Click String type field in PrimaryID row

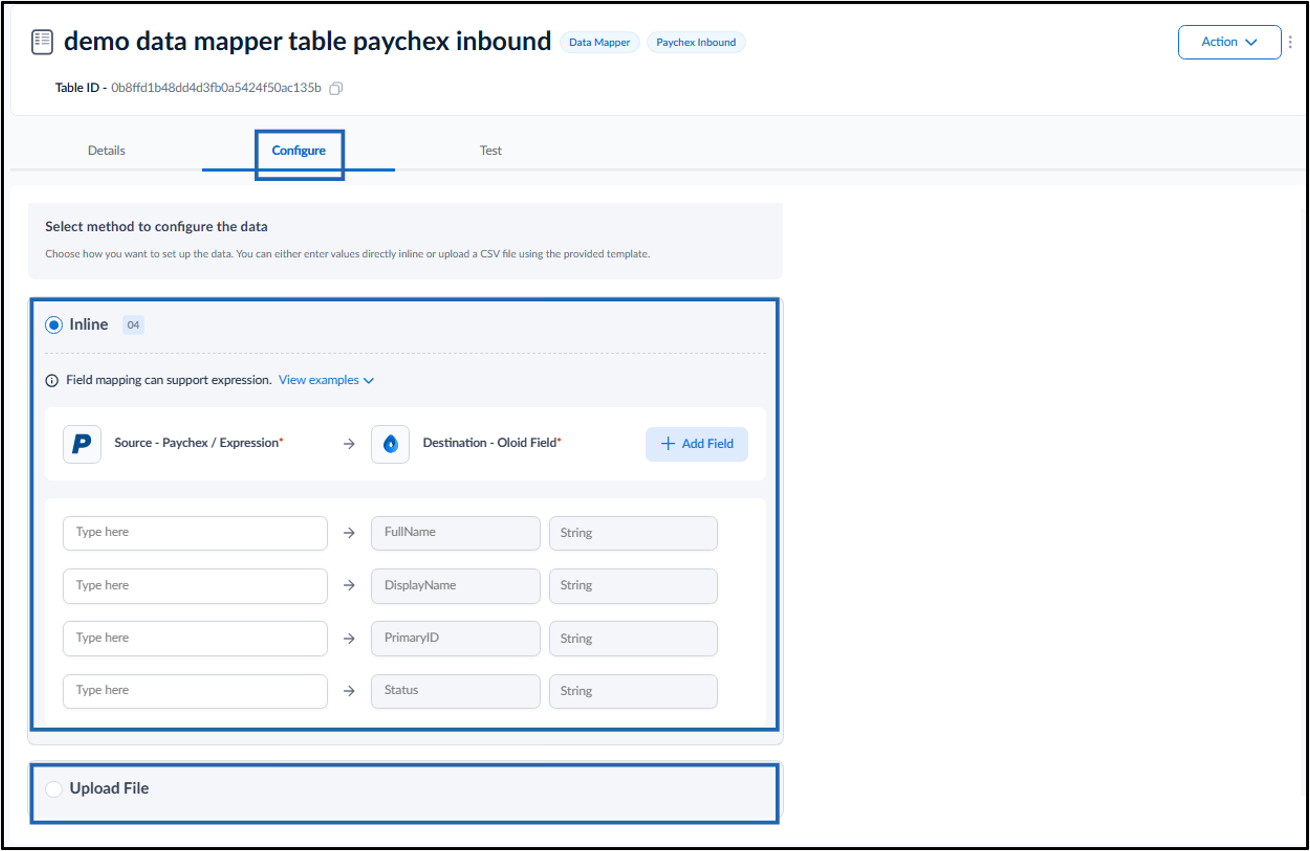pos(633,638)
